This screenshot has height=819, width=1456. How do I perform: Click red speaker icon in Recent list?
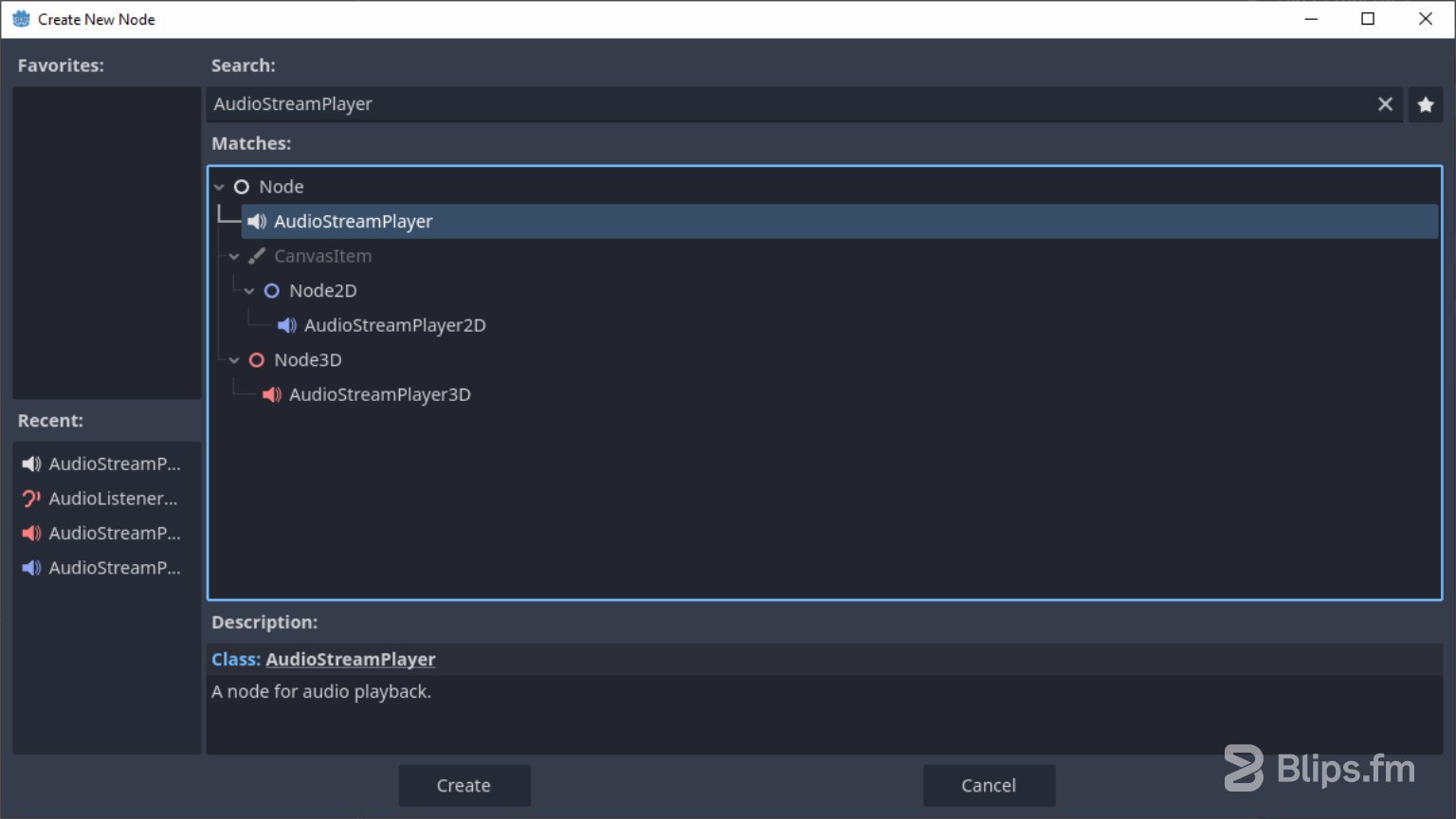(x=31, y=533)
